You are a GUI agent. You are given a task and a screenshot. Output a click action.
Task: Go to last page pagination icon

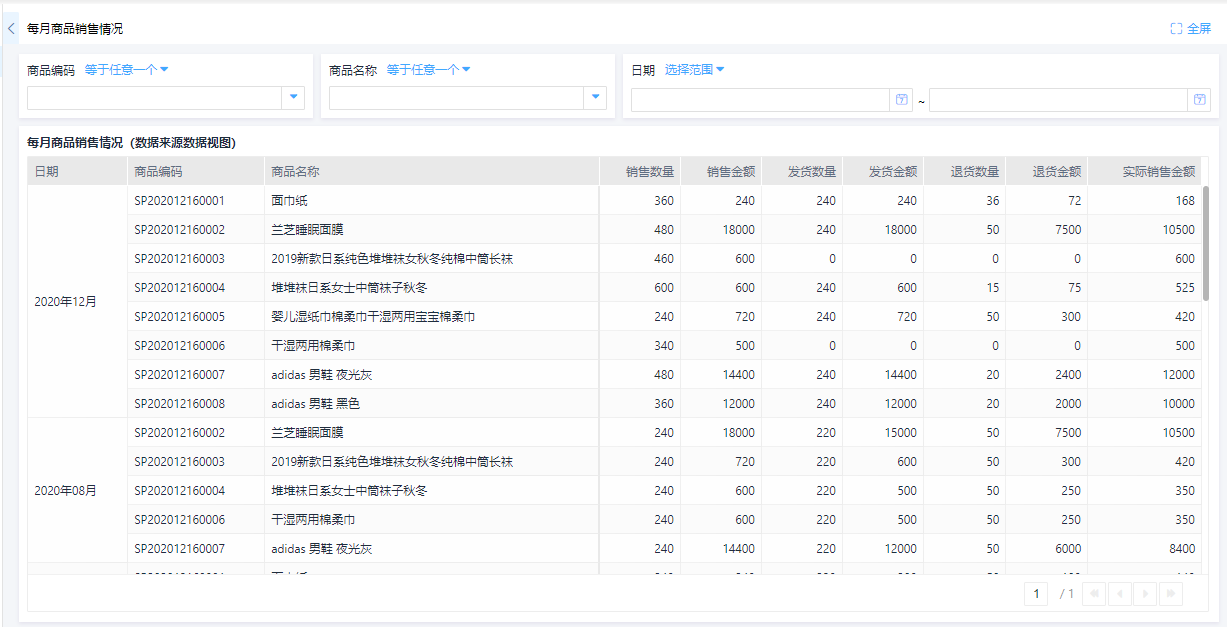point(1170,594)
